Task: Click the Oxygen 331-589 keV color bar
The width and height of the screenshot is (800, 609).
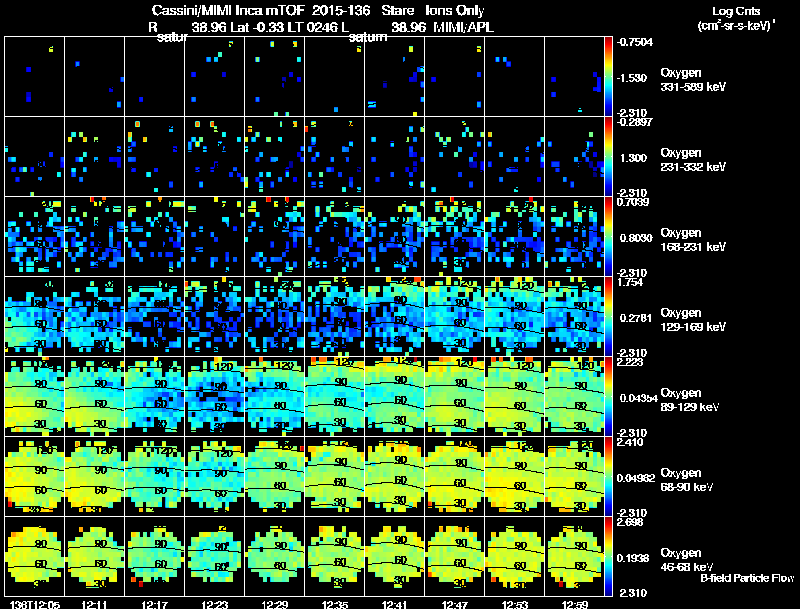Action: point(608,77)
